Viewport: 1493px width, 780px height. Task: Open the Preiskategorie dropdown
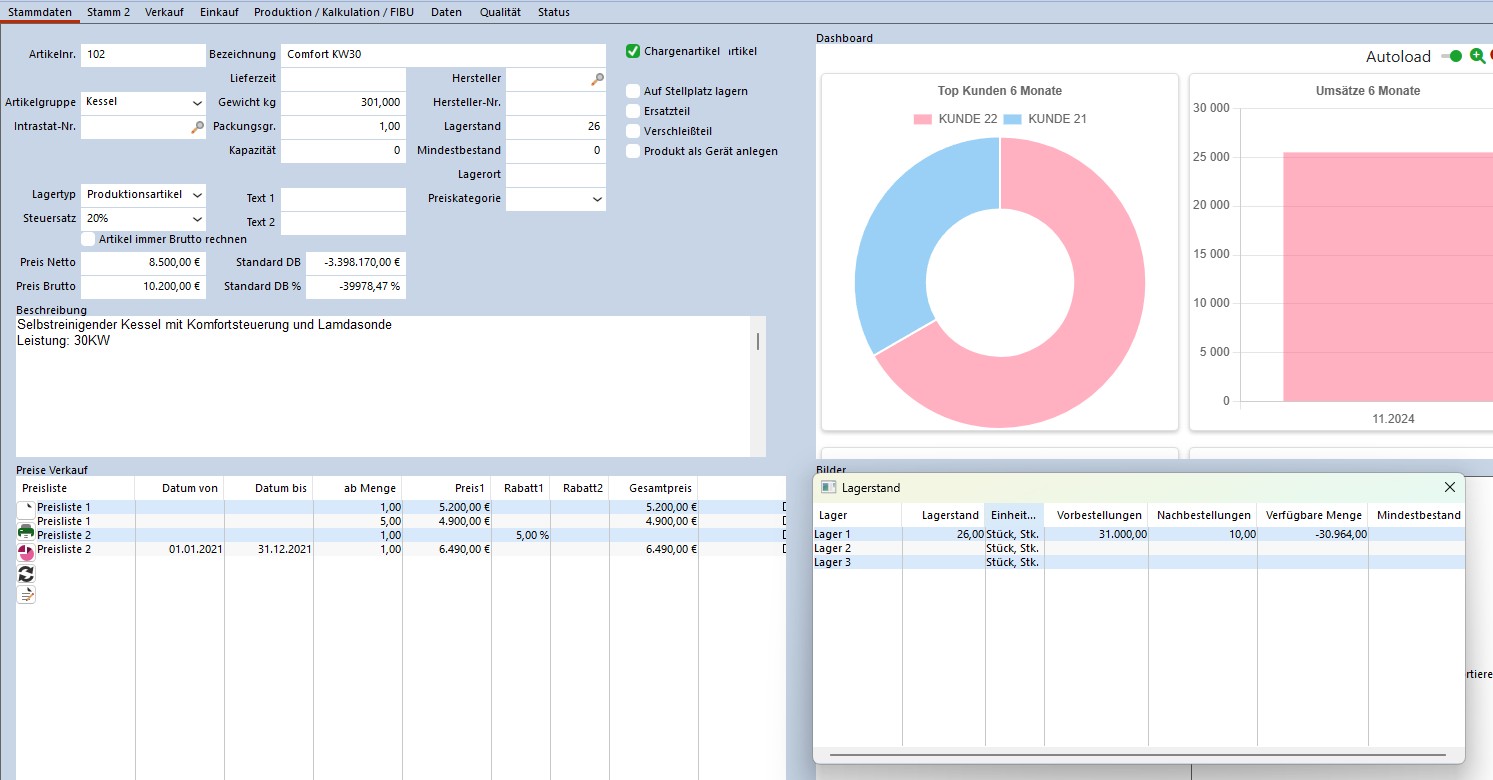597,199
